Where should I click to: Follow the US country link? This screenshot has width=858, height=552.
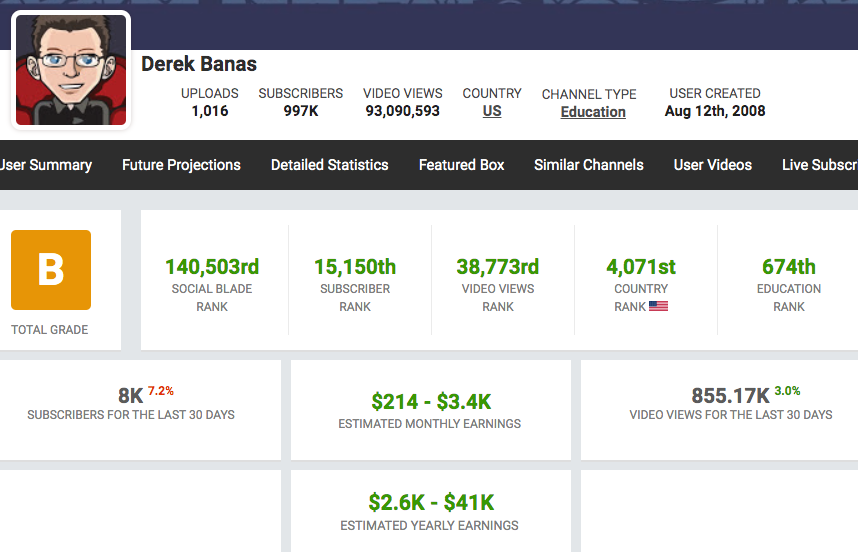[492, 111]
